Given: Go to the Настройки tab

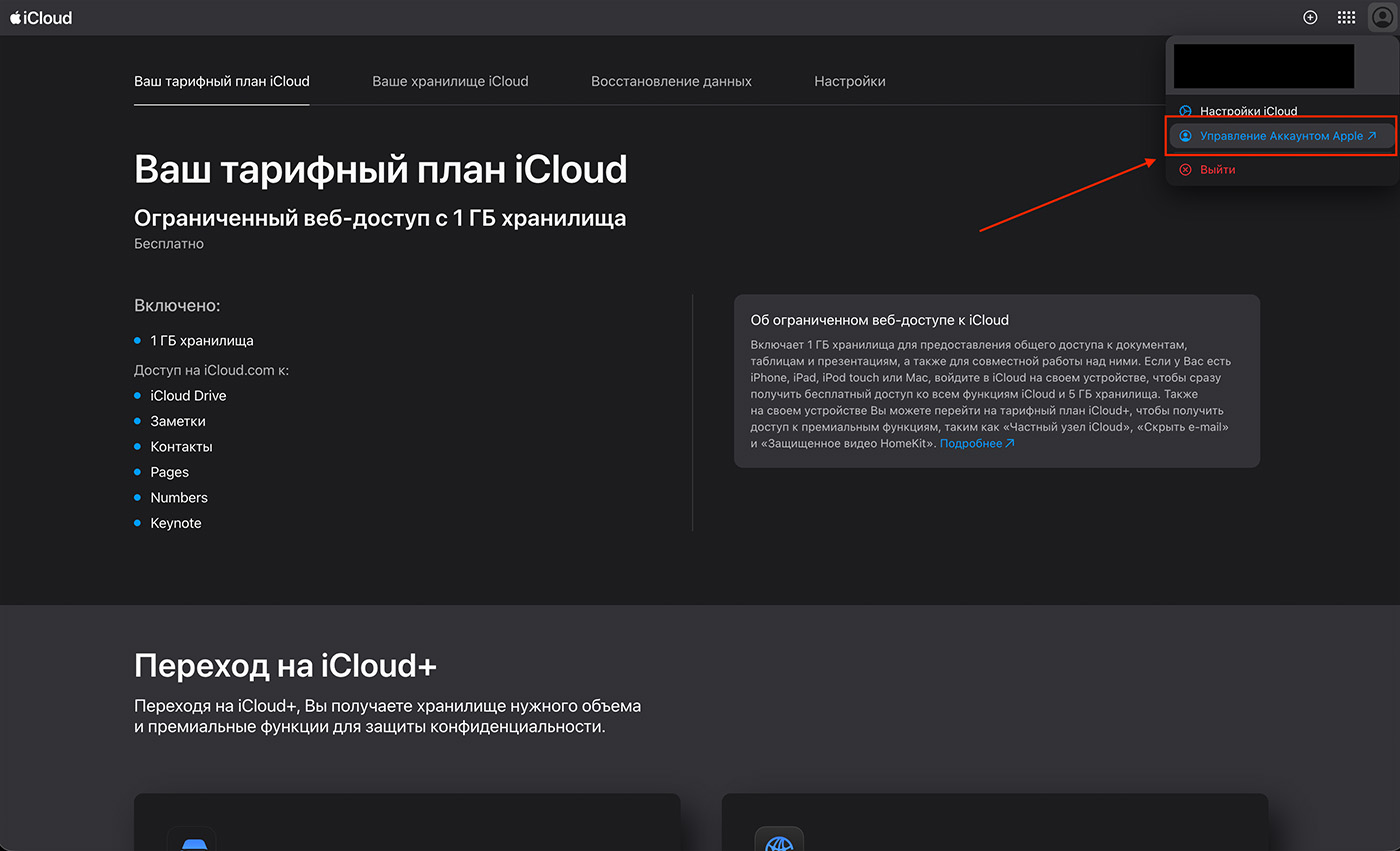Looking at the screenshot, I should point(849,81).
